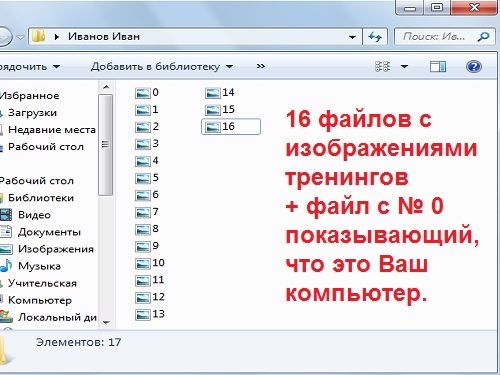Select image file 11
This screenshot has width=500, height=375.
pyautogui.click(x=150, y=280)
